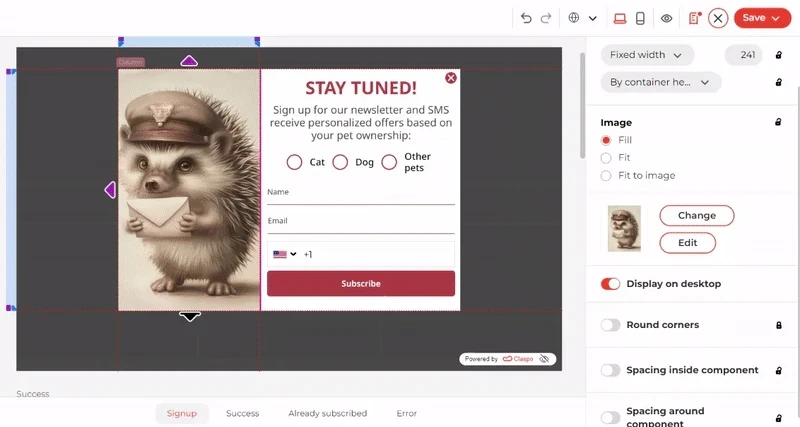Redo the last change
The height and width of the screenshot is (427, 800).
[546, 18]
